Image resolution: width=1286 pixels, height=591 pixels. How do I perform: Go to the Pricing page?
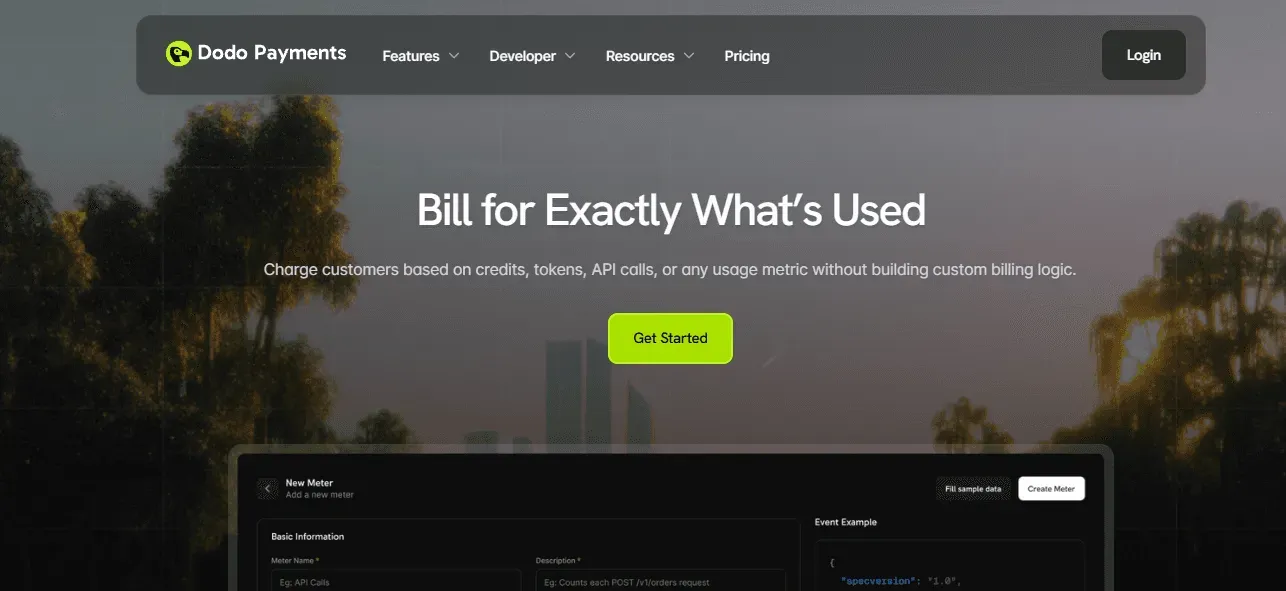[747, 56]
